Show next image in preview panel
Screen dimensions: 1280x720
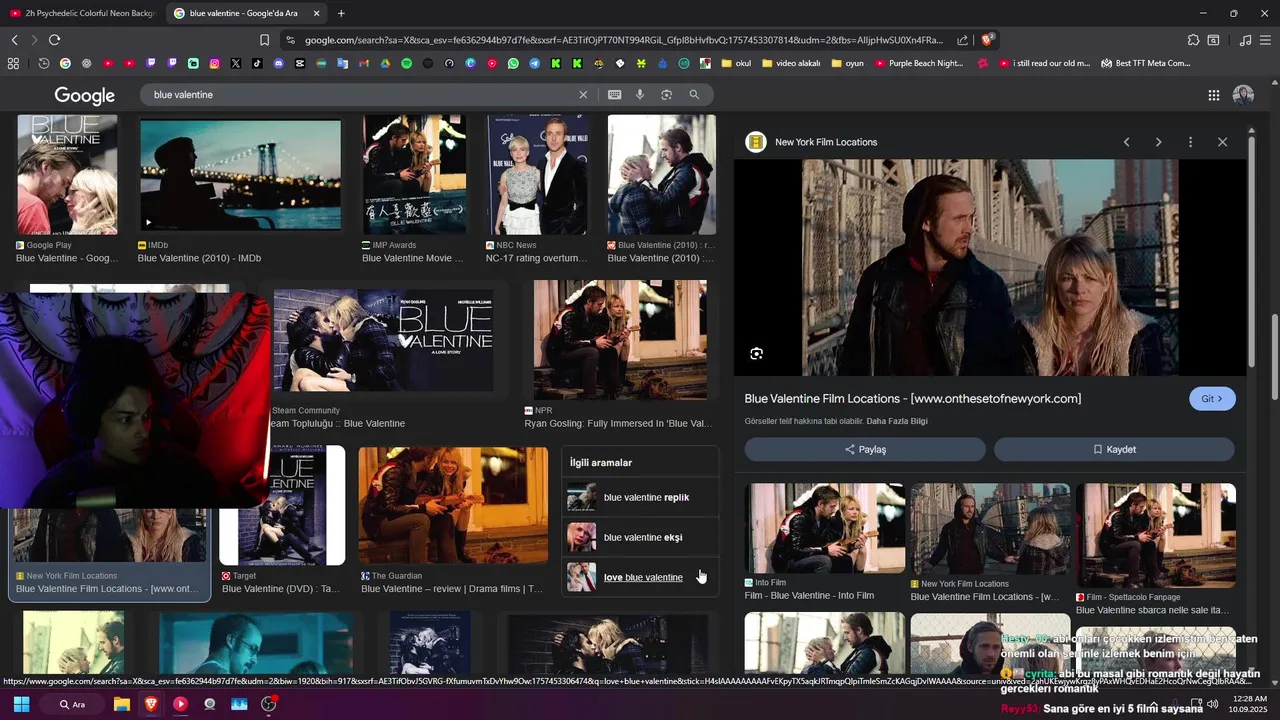1158,142
